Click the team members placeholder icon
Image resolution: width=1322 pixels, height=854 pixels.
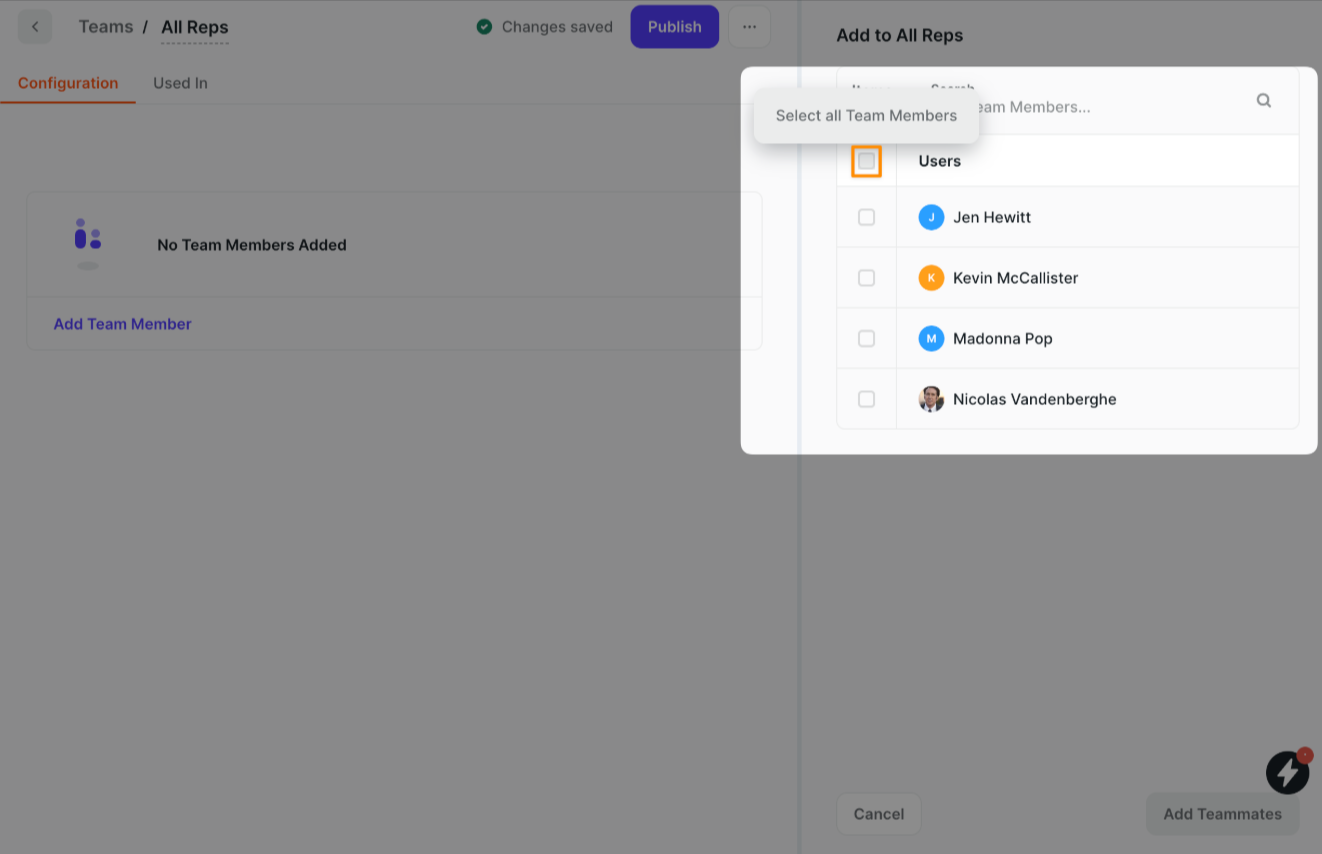pyautogui.click(x=88, y=243)
